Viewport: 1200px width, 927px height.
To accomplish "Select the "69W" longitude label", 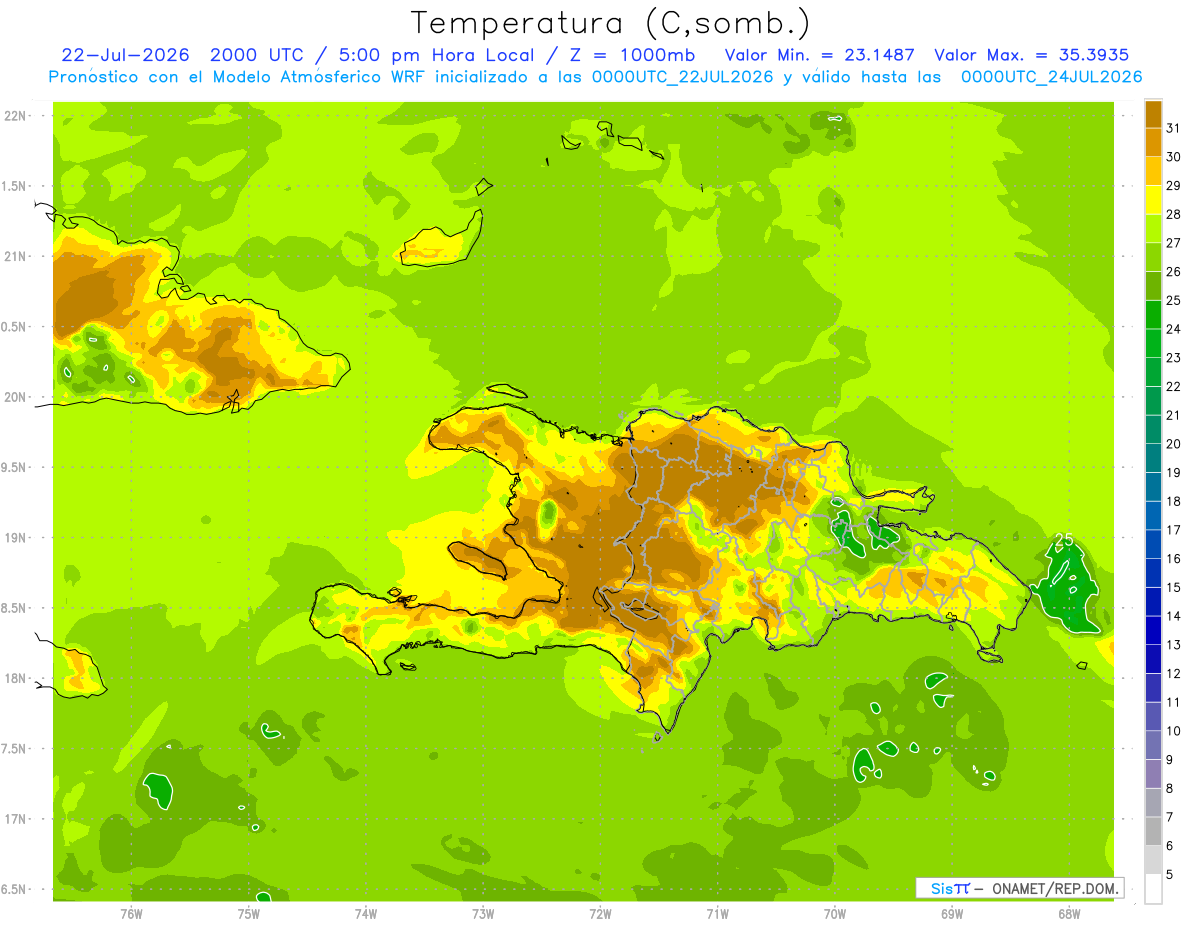I will click(x=951, y=913).
